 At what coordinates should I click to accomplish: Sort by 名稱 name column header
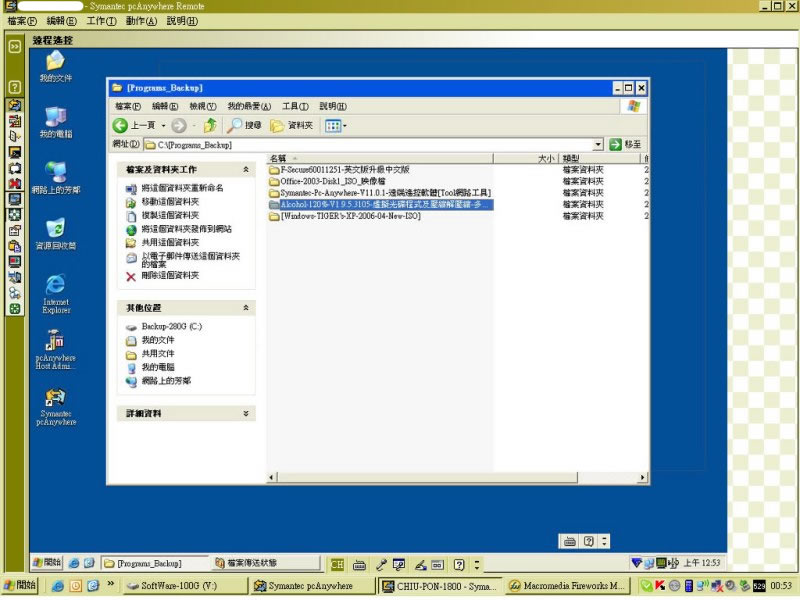click(x=380, y=159)
